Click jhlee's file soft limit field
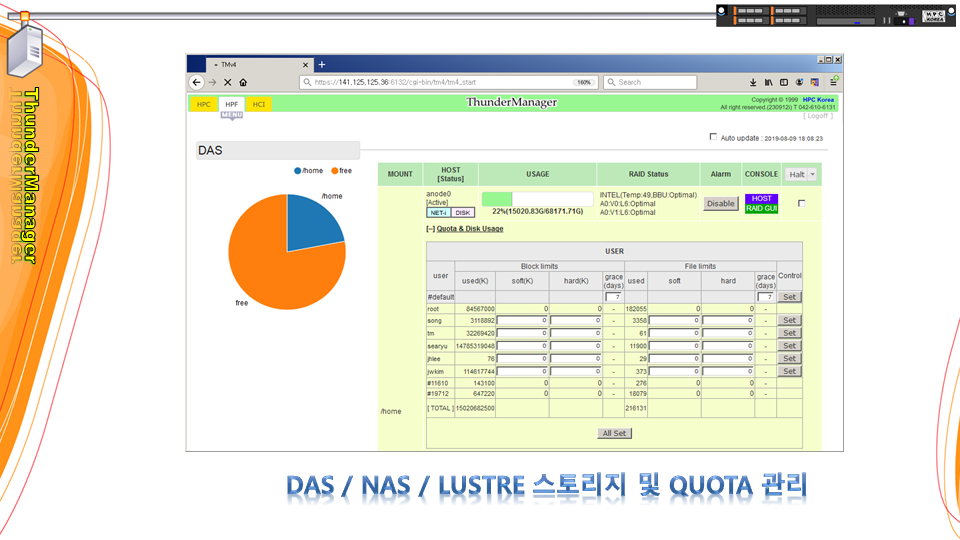The height and width of the screenshot is (540, 960). click(x=674, y=359)
